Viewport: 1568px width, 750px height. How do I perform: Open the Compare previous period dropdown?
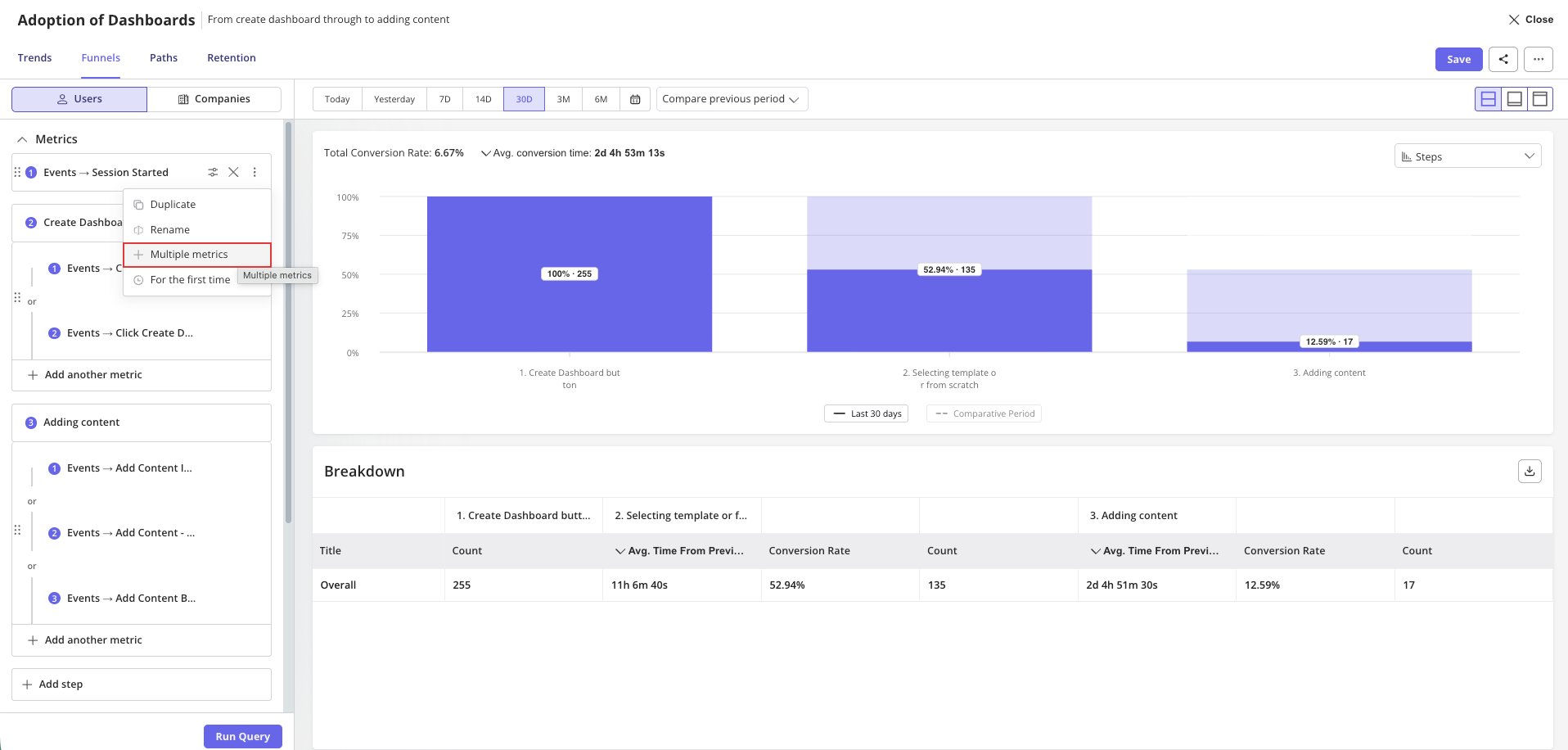coord(732,99)
